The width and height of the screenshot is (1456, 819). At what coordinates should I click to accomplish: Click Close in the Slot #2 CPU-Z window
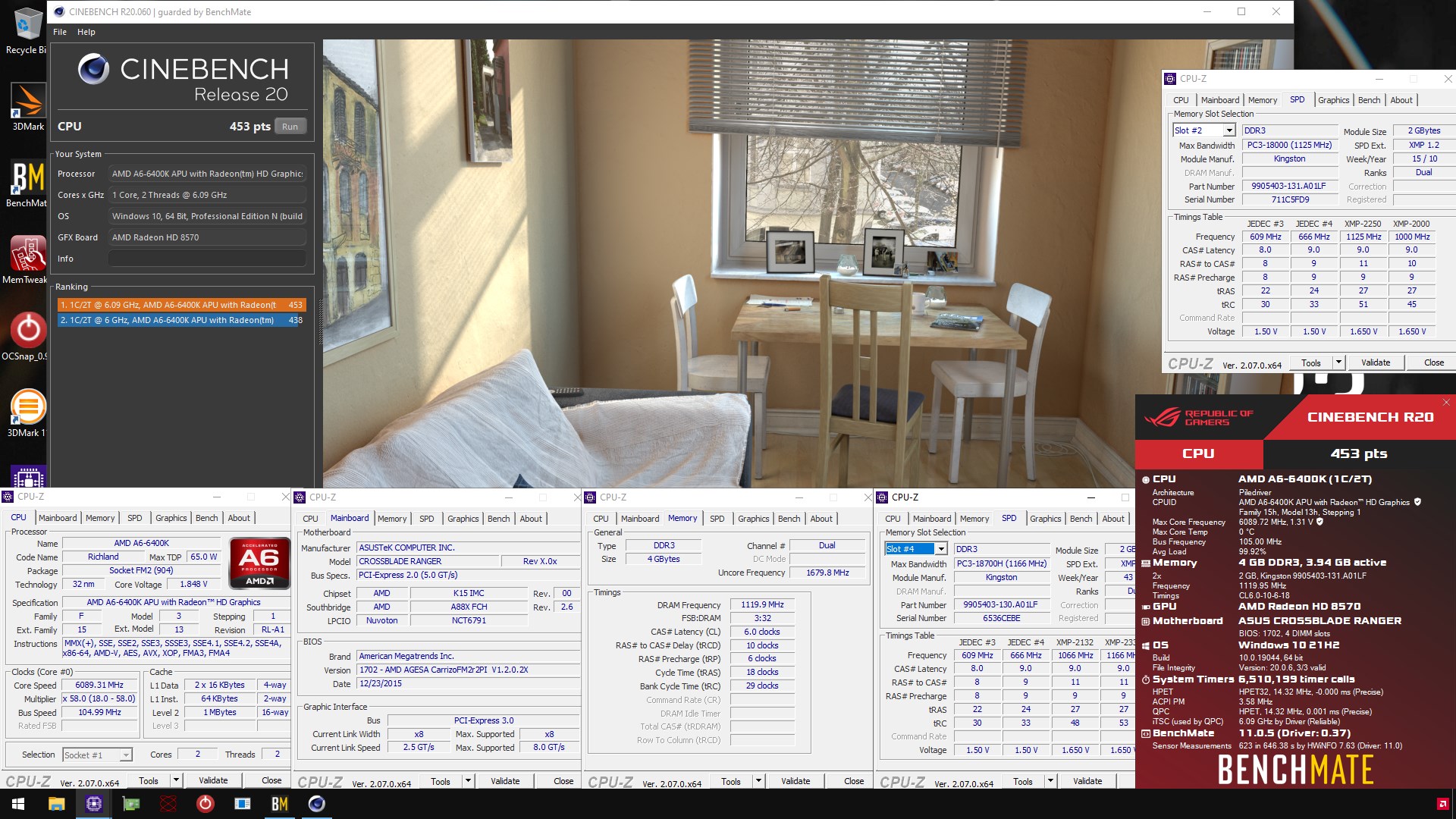[x=1433, y=362]
